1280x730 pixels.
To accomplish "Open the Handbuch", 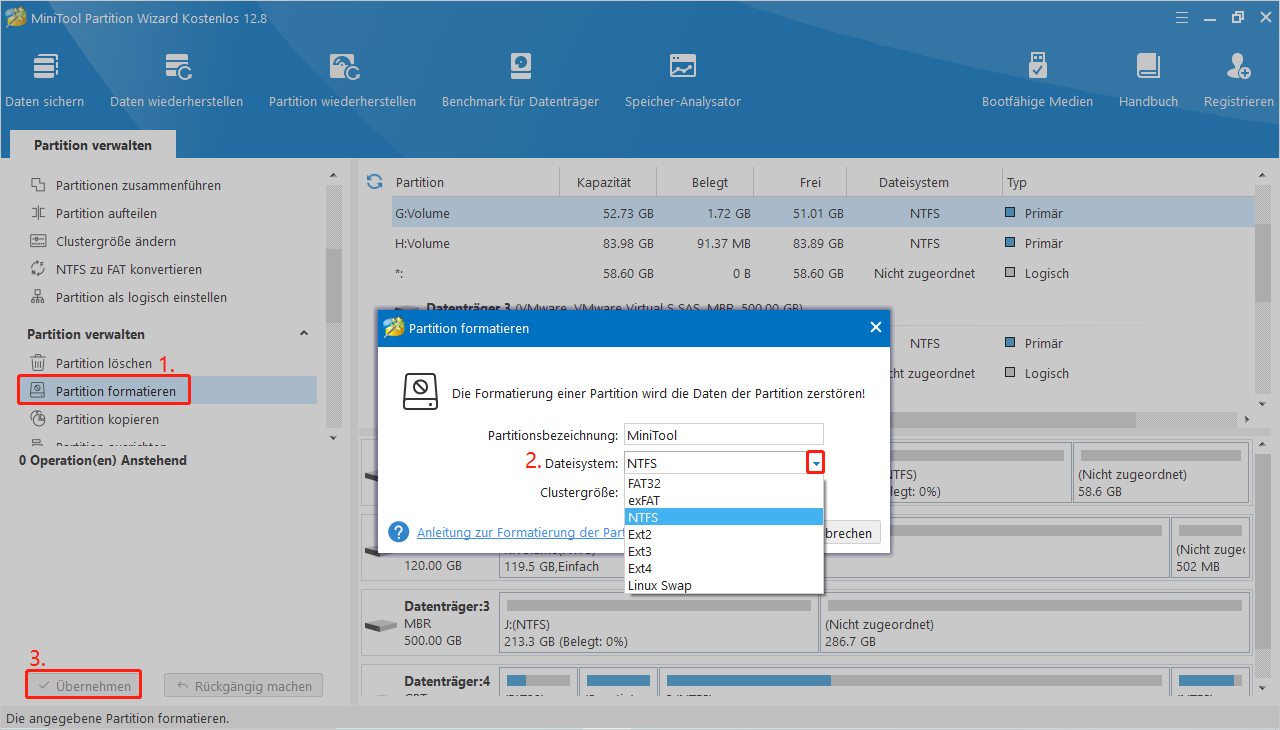I will [x=1148, y=80].
